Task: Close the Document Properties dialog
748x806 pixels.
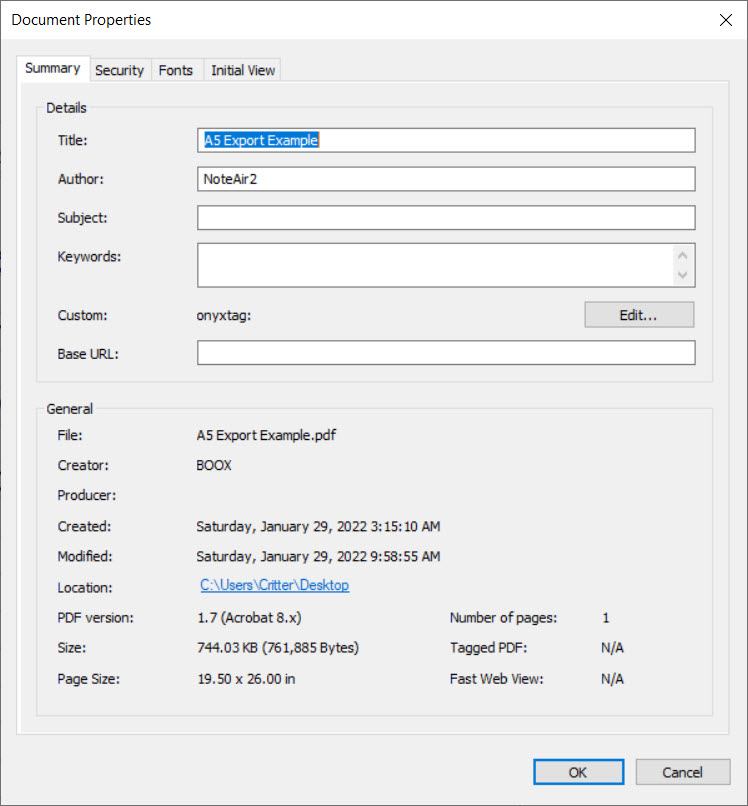Action: tap(726, 20)
